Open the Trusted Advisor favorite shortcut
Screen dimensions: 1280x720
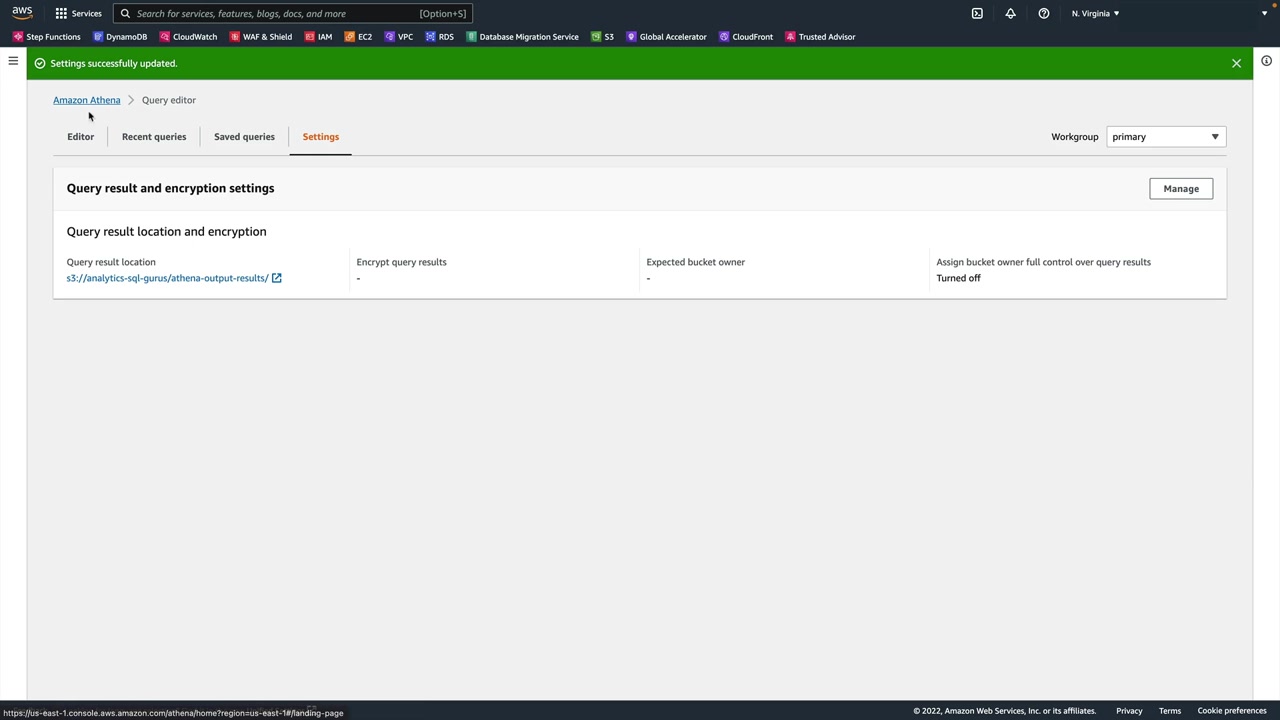coord(820,37)
